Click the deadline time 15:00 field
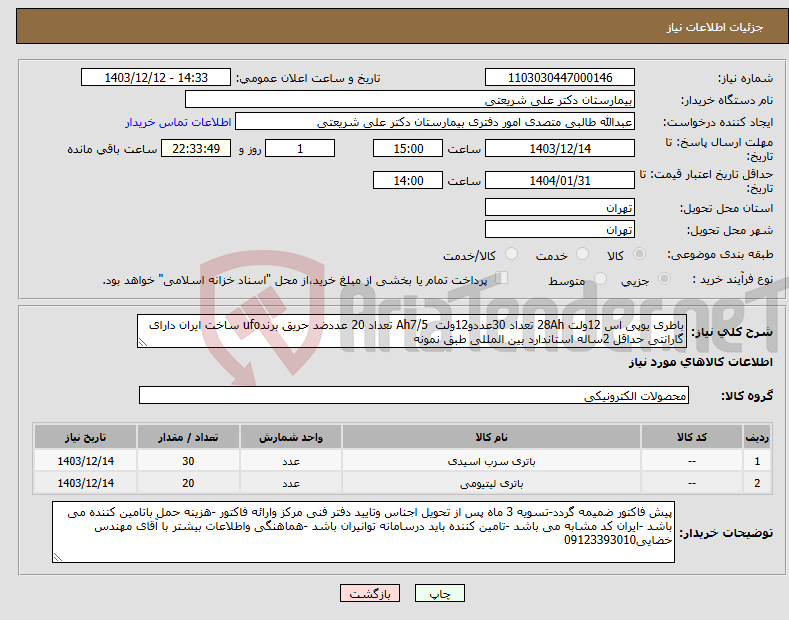Viewport: 789px width, 620px height. 408,148
